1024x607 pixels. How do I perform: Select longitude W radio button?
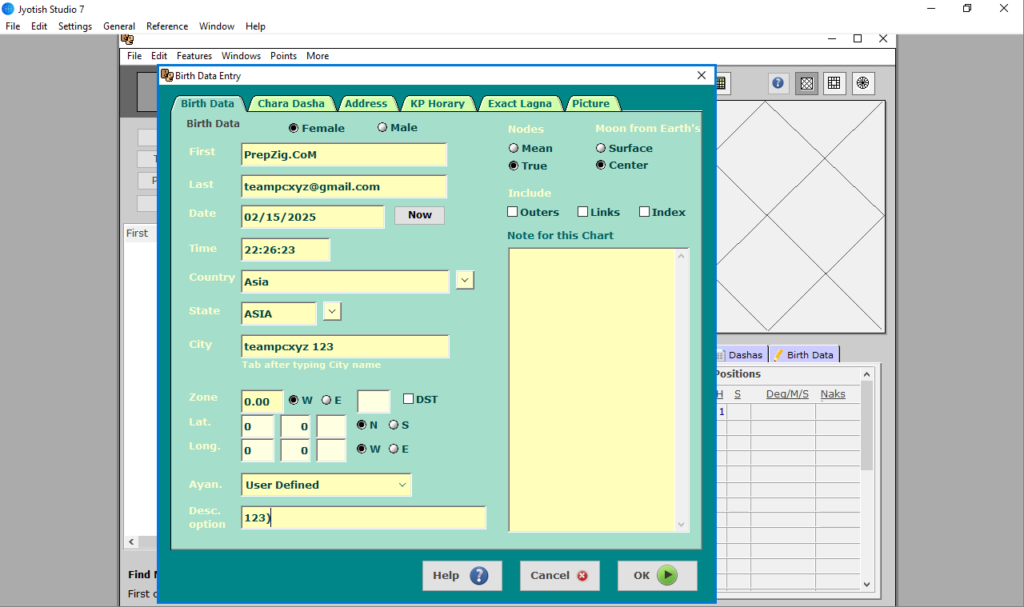click(361, 449)
